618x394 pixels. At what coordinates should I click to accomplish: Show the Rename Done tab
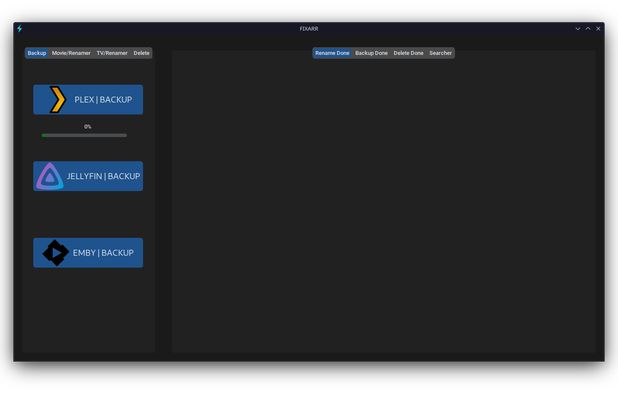pos(332,53)
